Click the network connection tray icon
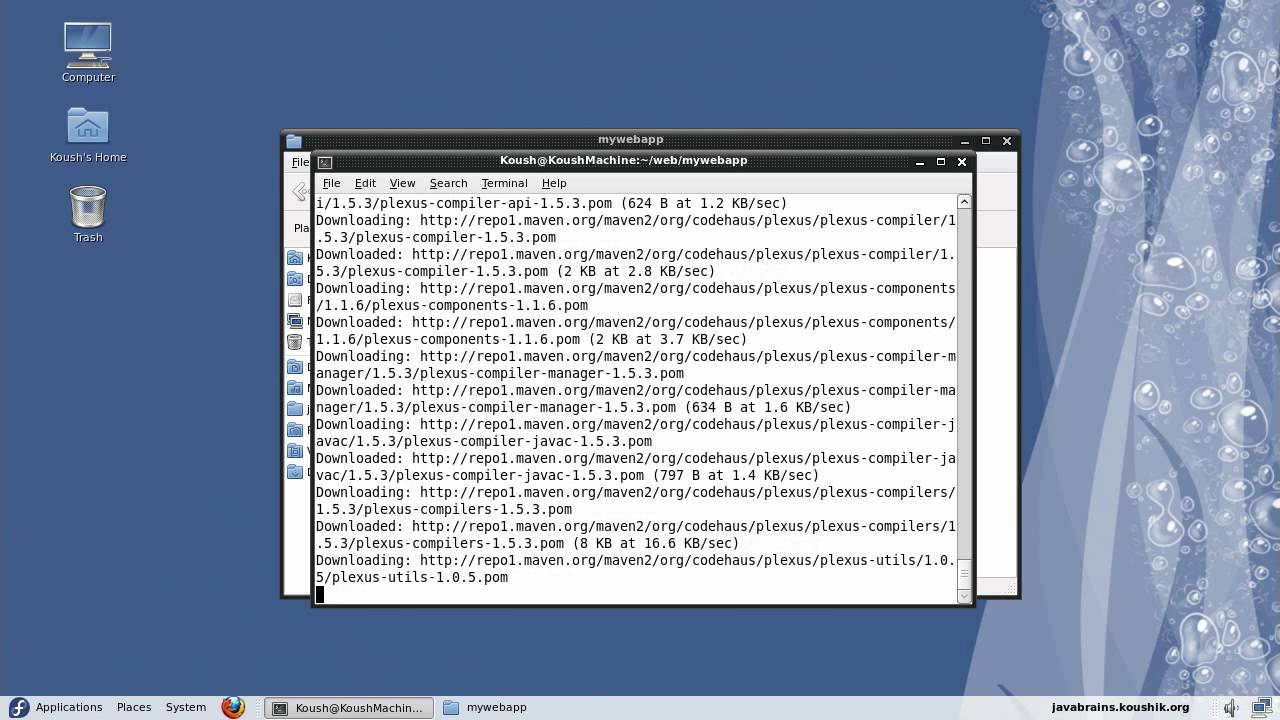1280x720 pixels. point(1261,708)
